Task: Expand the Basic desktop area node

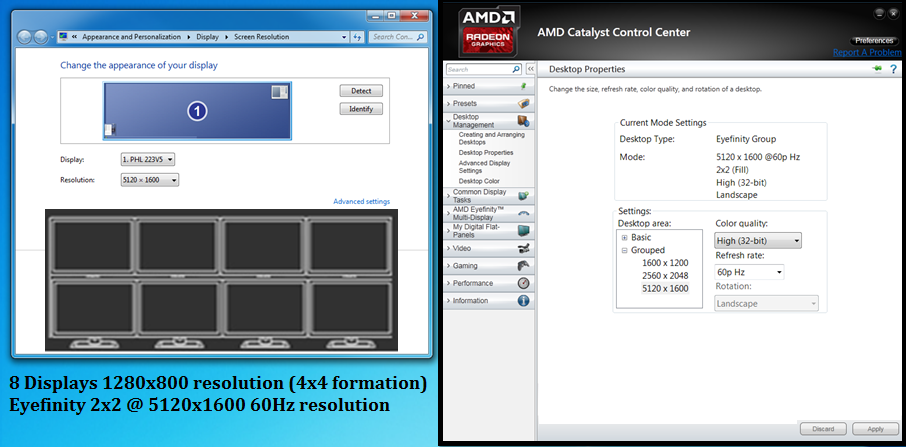Action: 624,238
